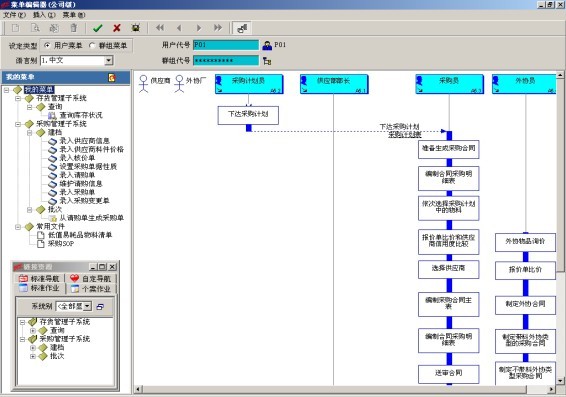
Task: Click the 下达采购计划 box in diagram
Action: pos(248,115)
